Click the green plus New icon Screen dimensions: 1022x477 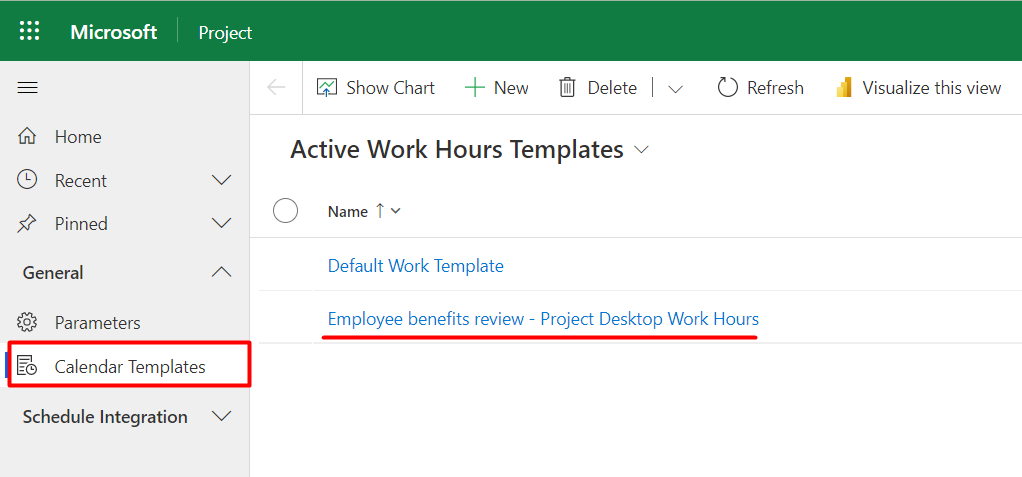pos(475,88)
